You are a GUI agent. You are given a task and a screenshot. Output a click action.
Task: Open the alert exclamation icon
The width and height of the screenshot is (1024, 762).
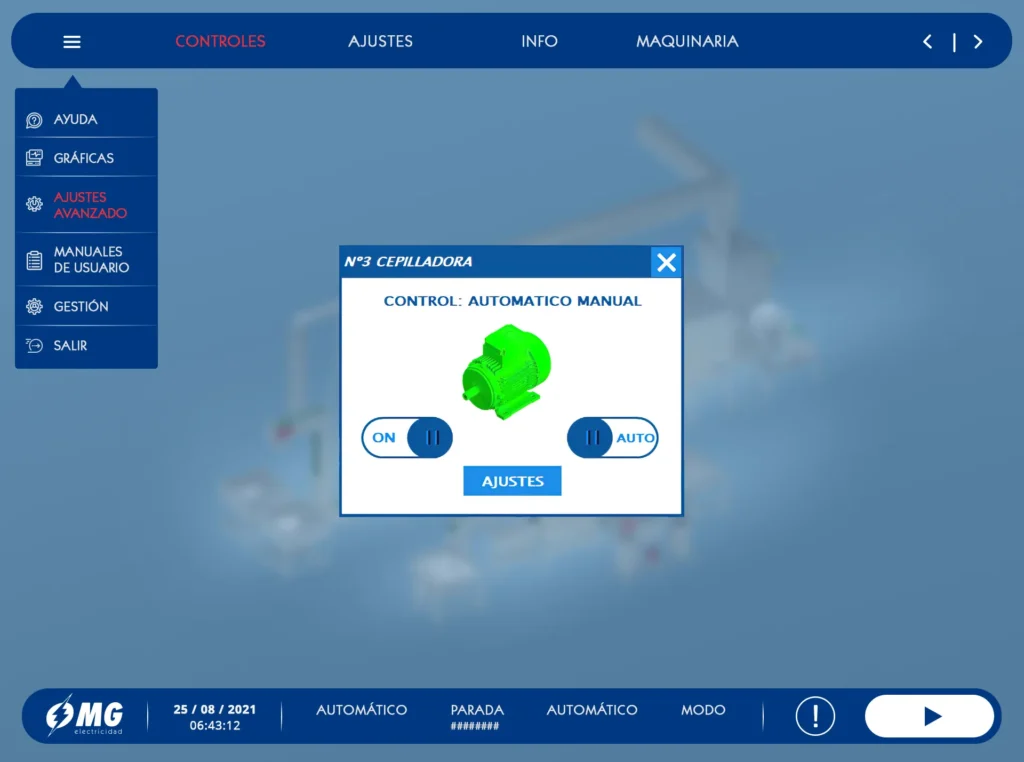click(815, 716)
